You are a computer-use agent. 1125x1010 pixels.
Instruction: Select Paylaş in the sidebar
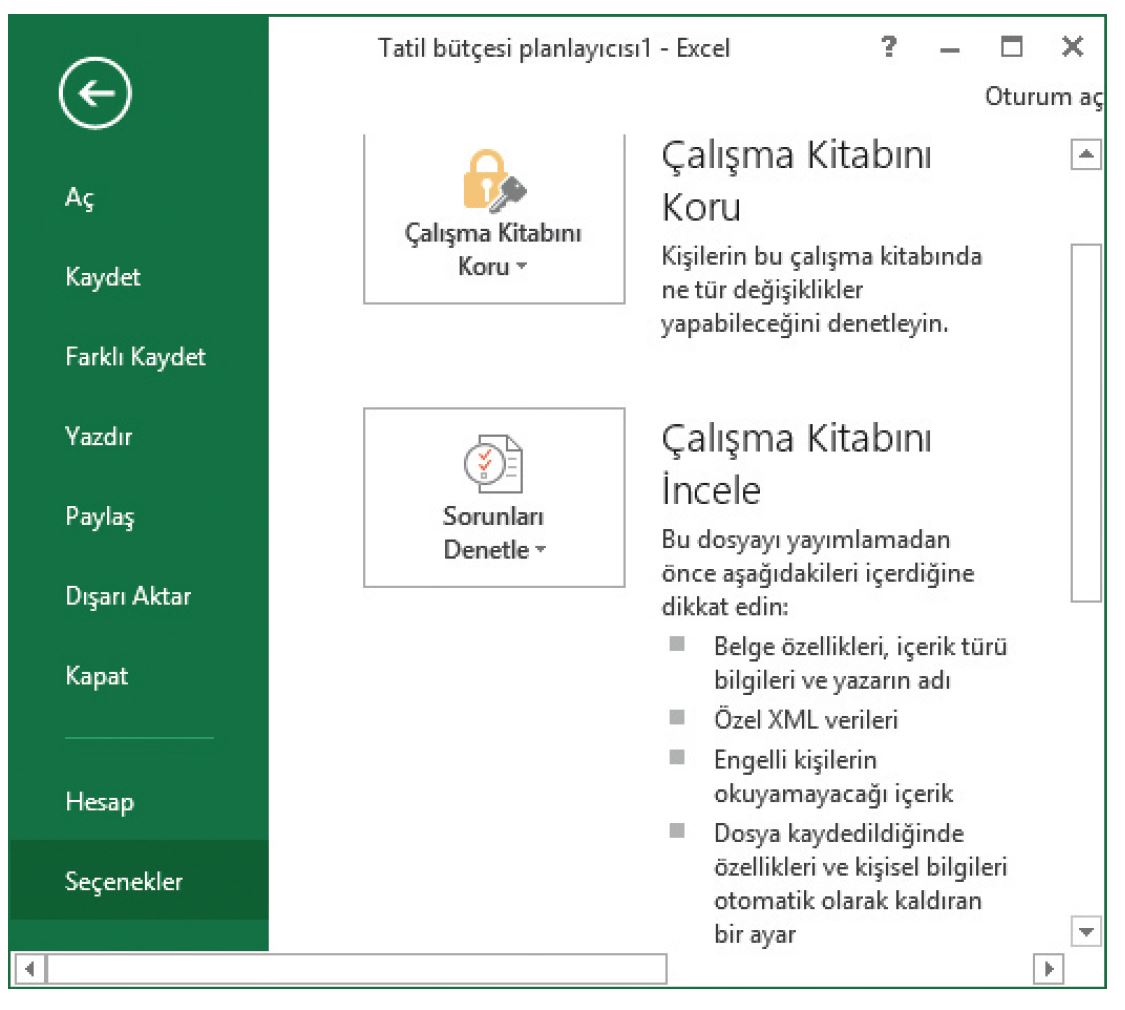click(99, 517)
